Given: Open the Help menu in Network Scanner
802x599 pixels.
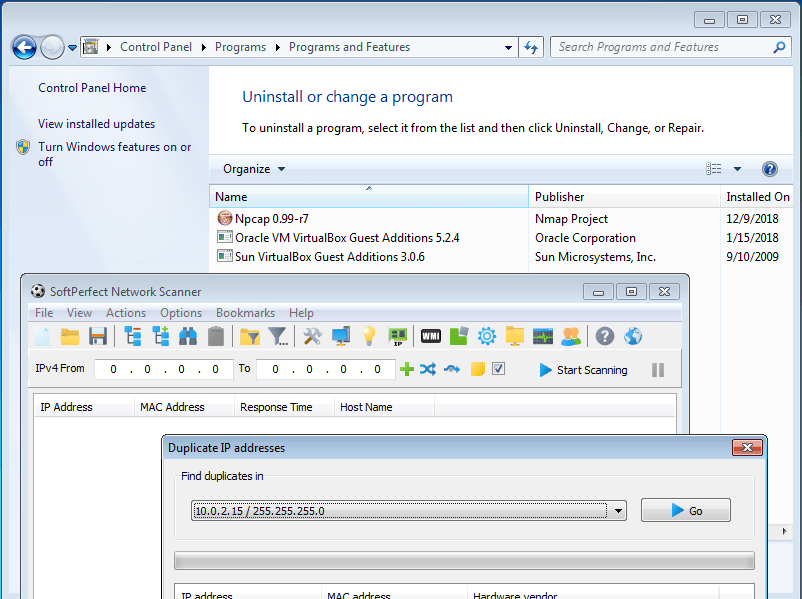Looking at the screenshot, I should pos(301,313).
